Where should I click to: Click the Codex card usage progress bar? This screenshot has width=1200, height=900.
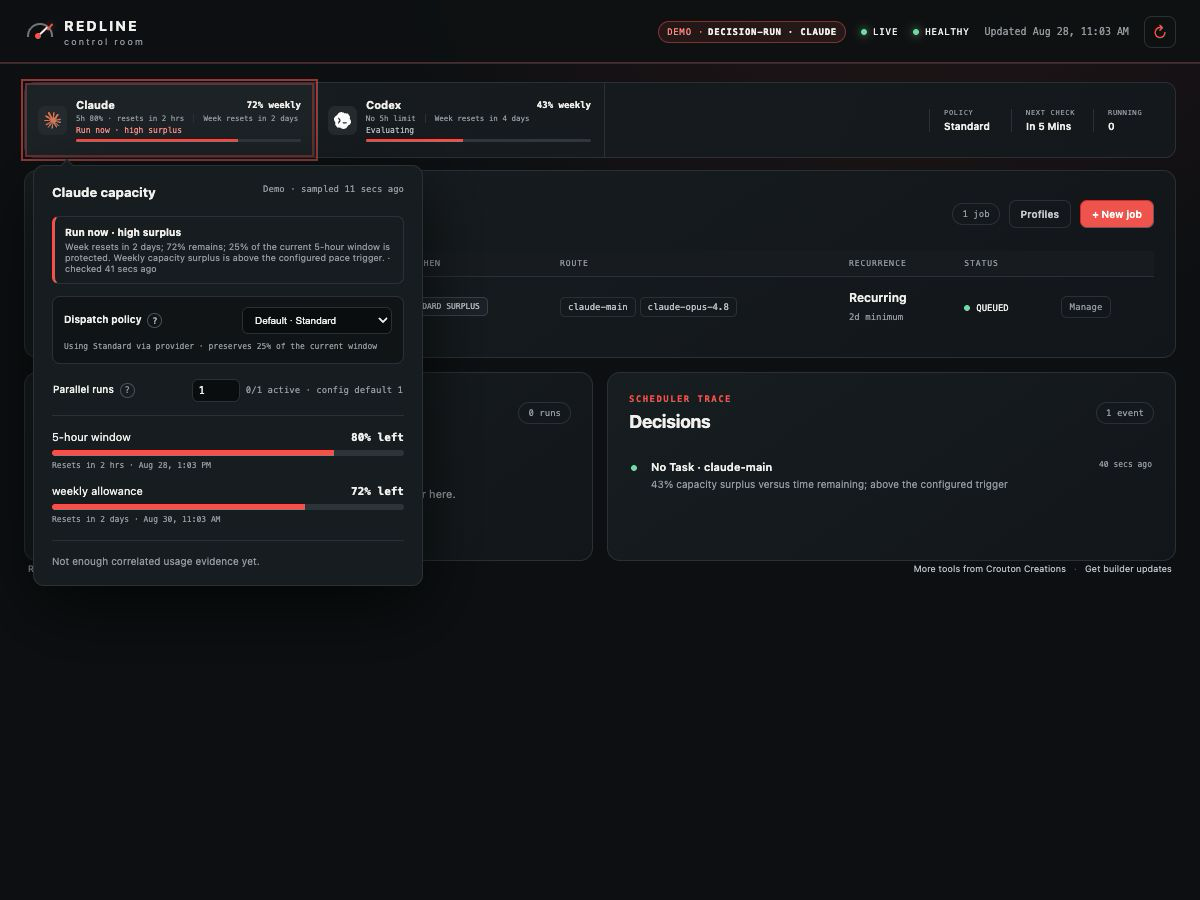tap(478, 140)
